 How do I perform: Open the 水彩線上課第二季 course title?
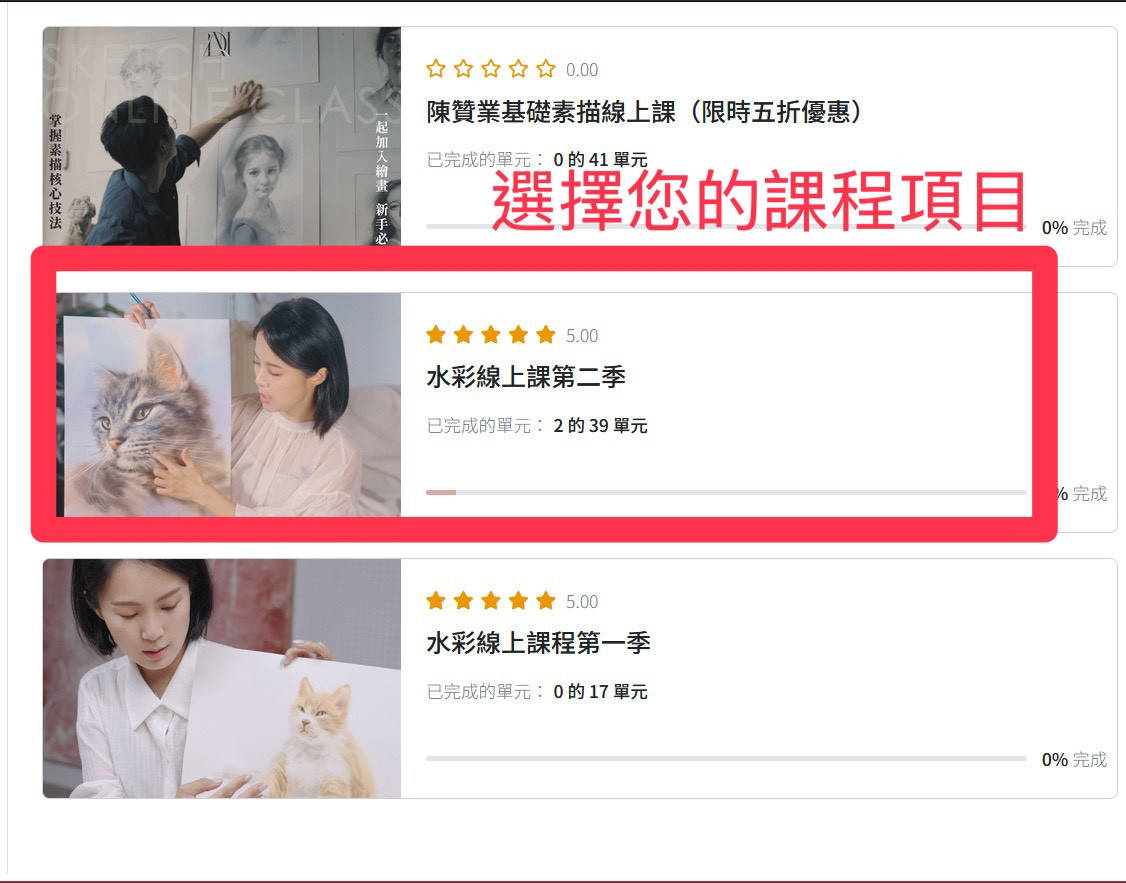(x=526, y=377)
